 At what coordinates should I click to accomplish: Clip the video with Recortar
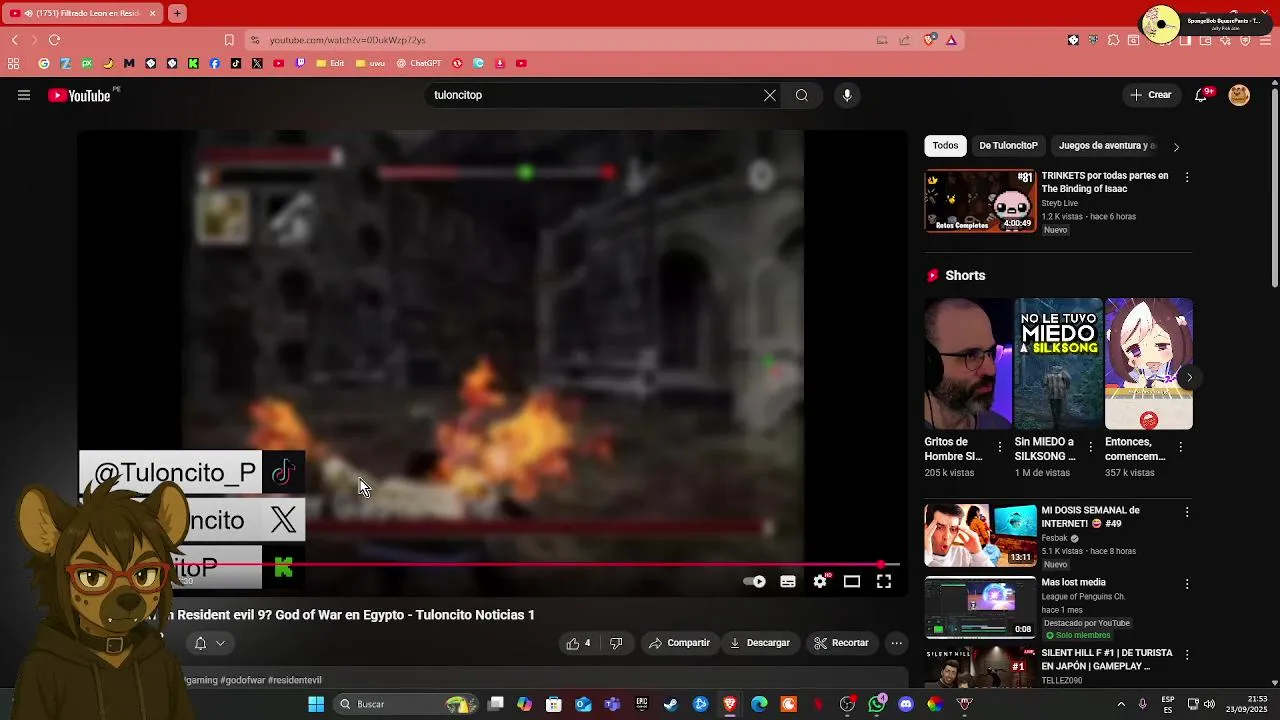point(841,643)
